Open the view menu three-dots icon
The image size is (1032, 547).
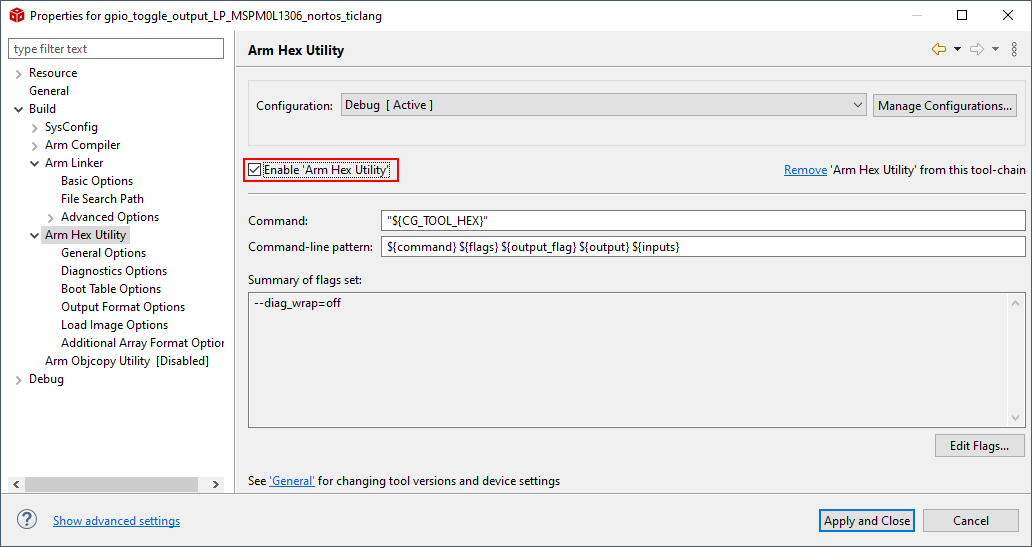(x=1014, y=49)
